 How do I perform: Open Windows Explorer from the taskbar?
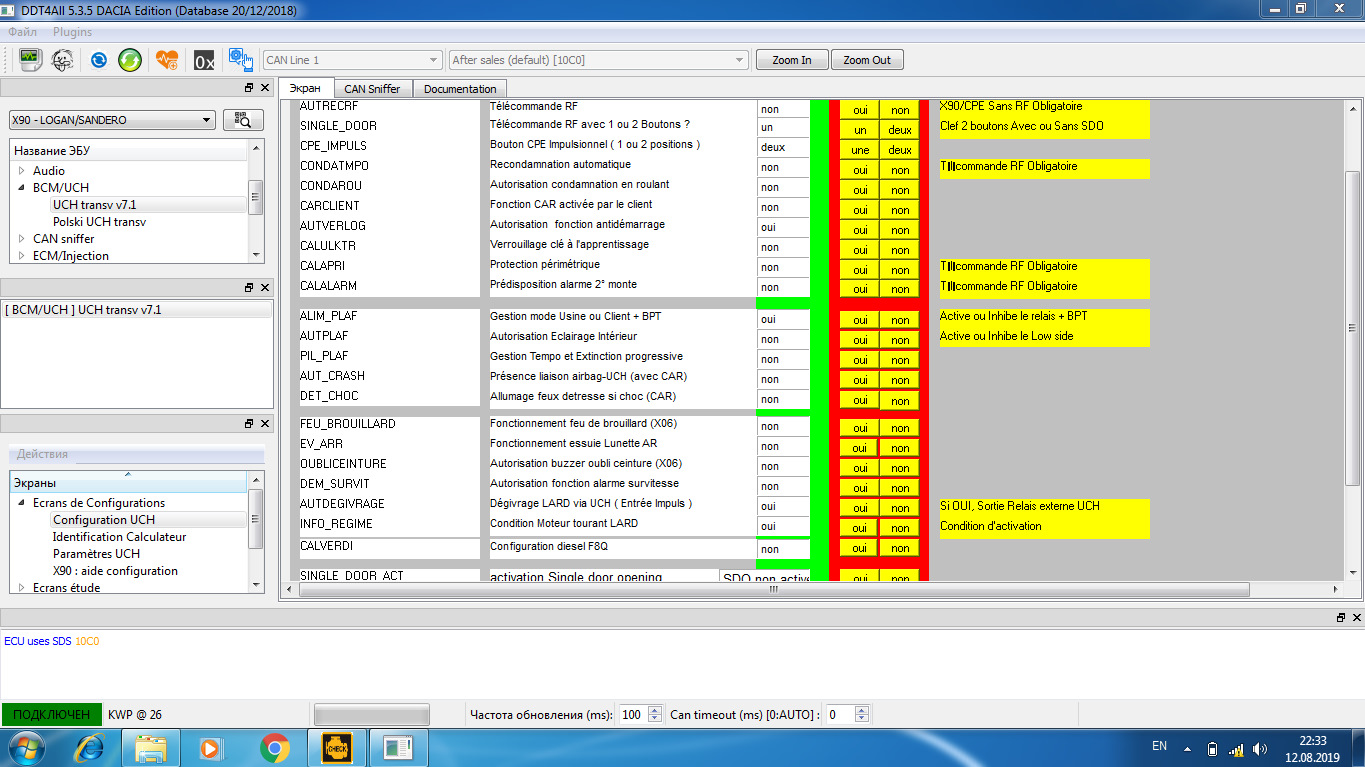click(151, 747)
